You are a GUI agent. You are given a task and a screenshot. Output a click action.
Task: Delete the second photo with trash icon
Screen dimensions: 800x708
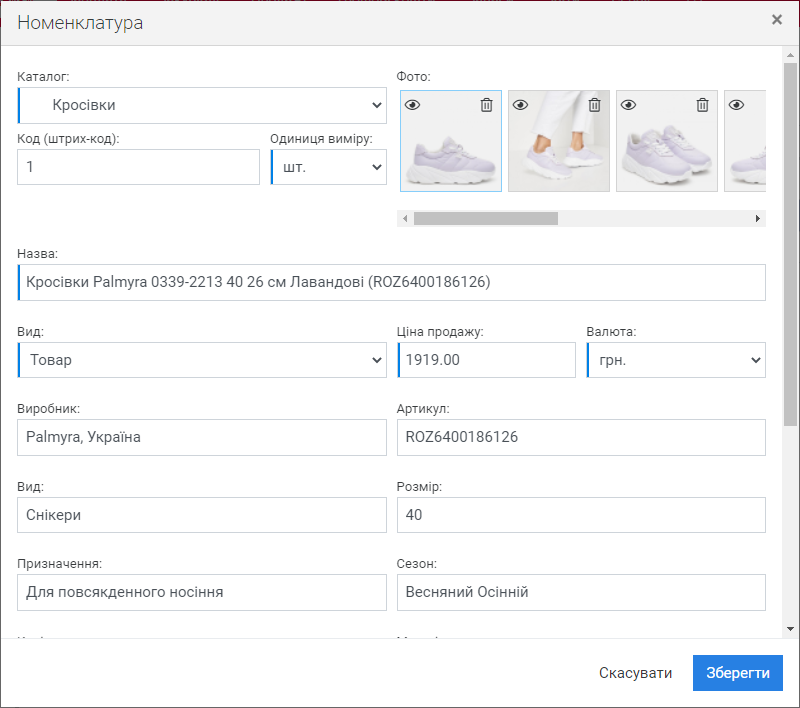coord(594,105)
